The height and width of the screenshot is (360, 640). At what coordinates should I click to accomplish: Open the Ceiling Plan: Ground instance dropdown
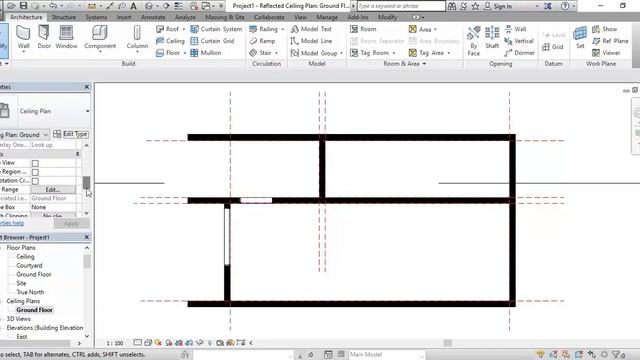click(45, 135)
